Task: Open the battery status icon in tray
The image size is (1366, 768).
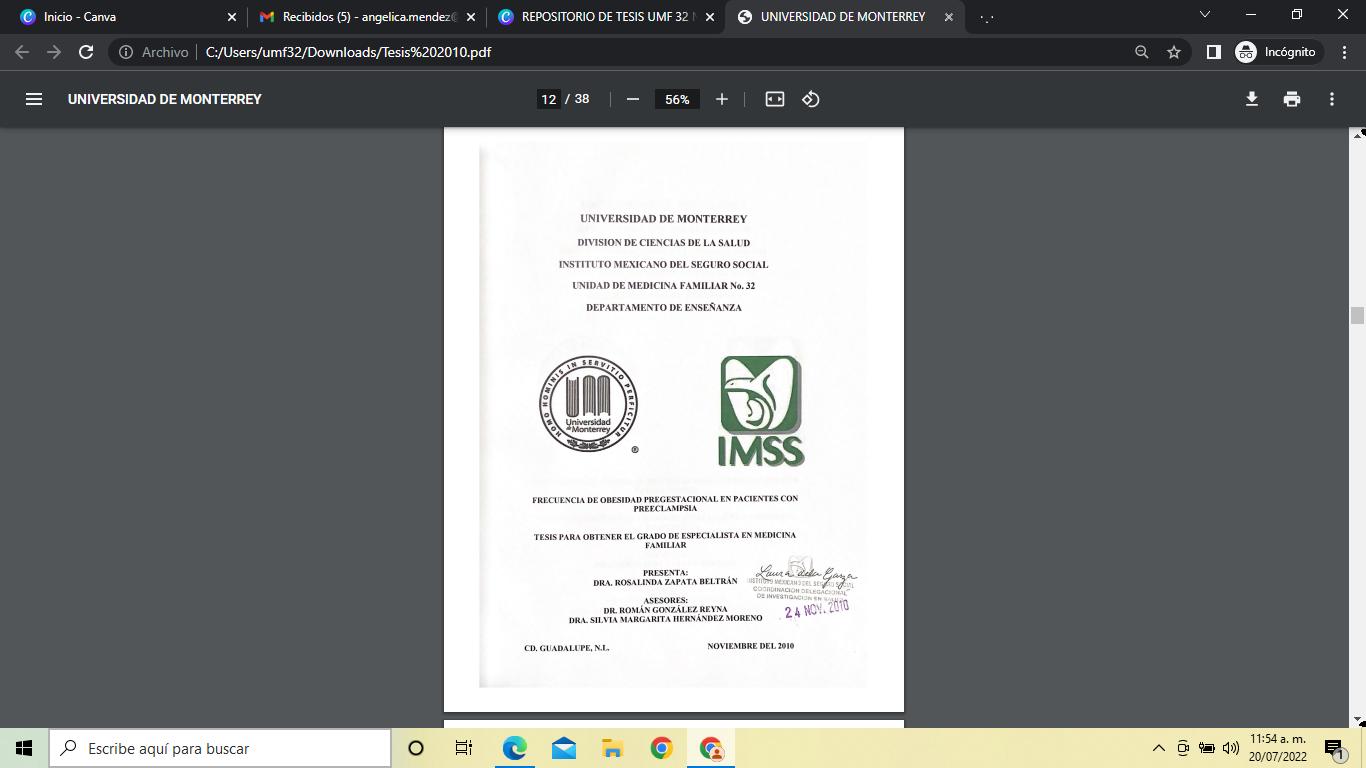Action: [1207, 748]
